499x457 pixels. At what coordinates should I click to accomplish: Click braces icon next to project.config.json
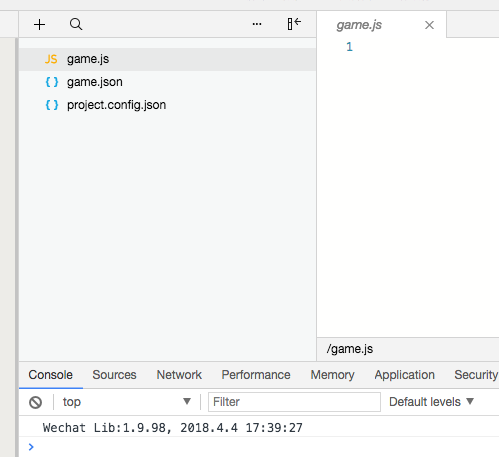pos(52,105)
